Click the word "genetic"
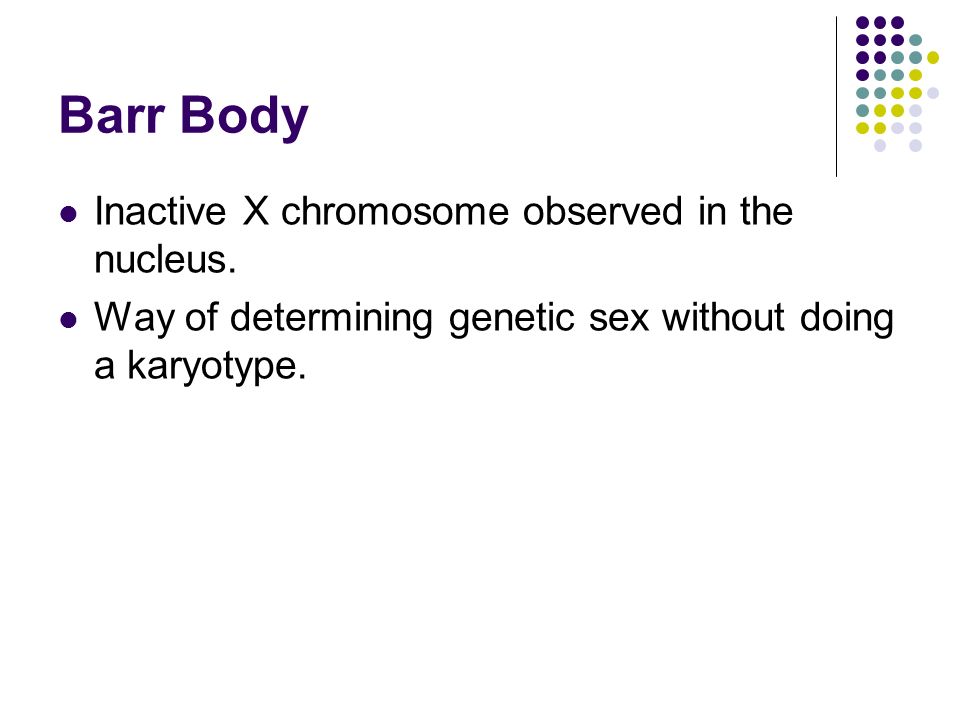This screenshot has height=720, width=960. pos(511,319)
